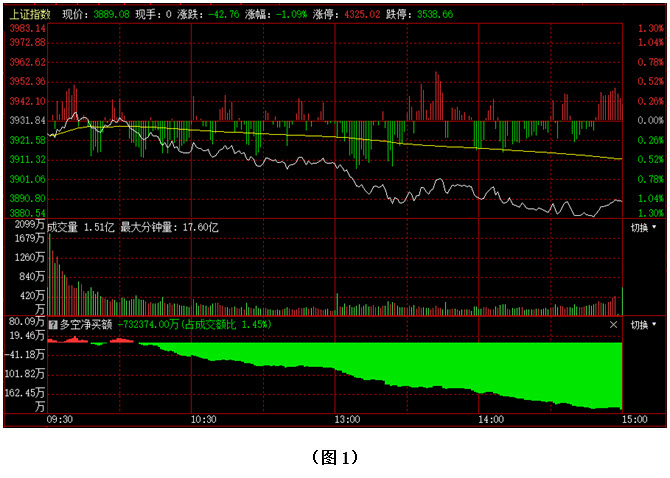
Task: Click the 3931.84 baseline price label
Action: [26, 121]
